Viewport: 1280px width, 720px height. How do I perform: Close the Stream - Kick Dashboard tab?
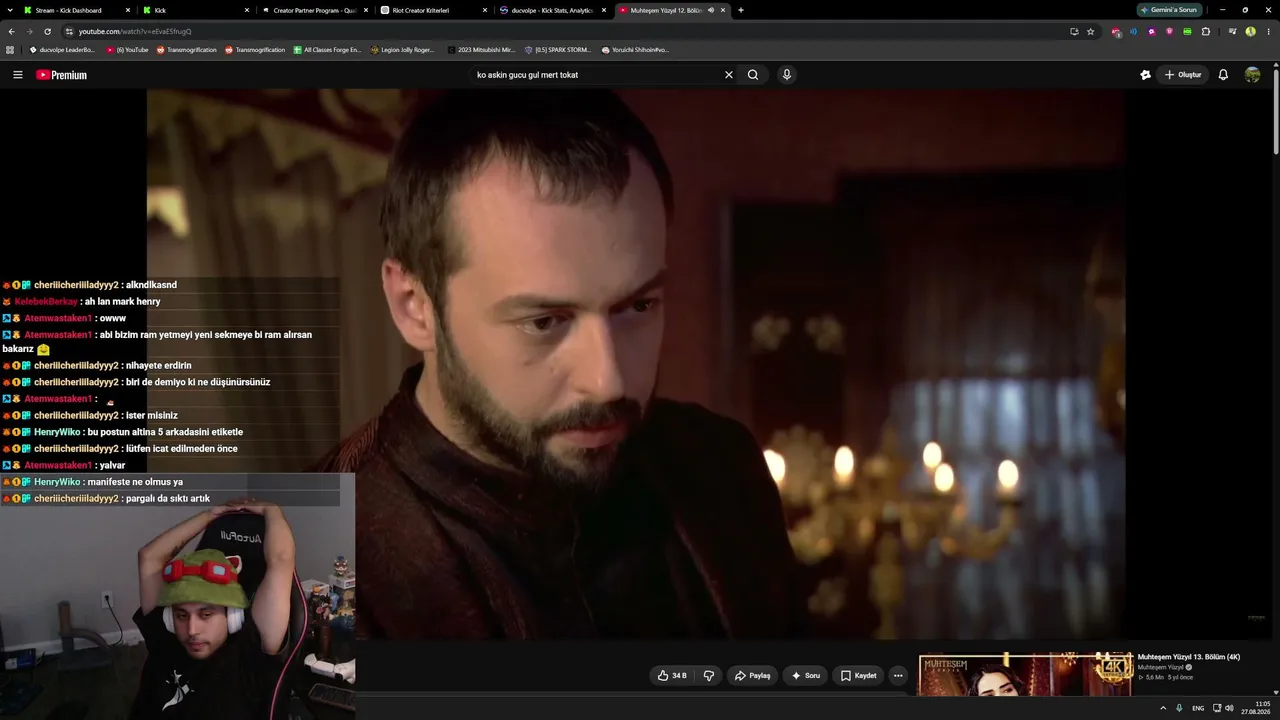click(128, 10)
